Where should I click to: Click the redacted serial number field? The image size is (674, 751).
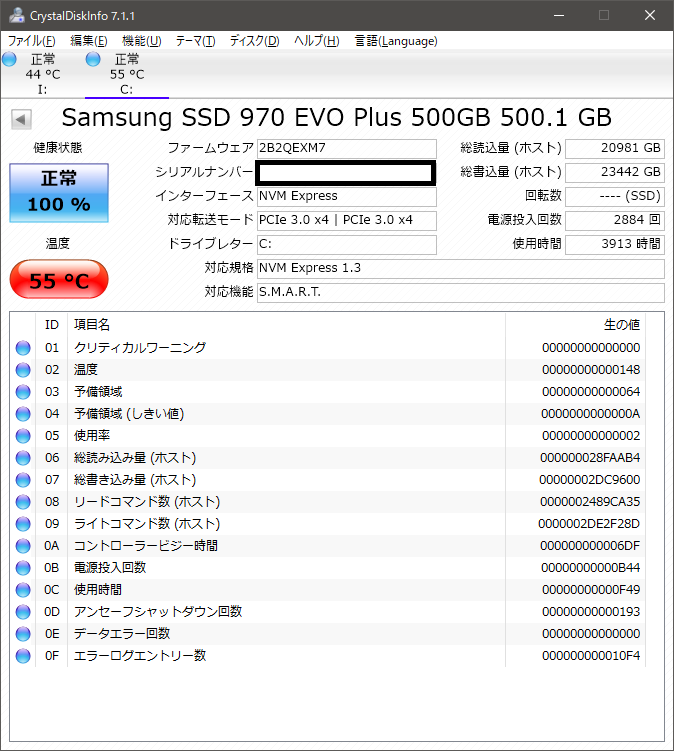[x=346, y=173]
